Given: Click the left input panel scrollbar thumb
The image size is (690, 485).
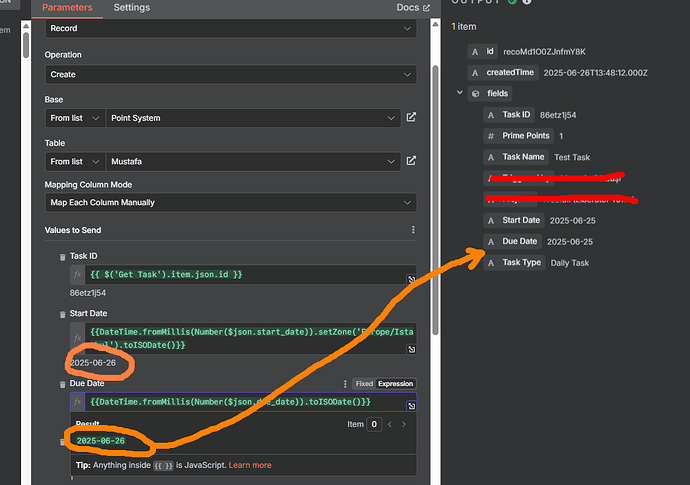Looking at the screenshot, I should (x=26, y=44).
